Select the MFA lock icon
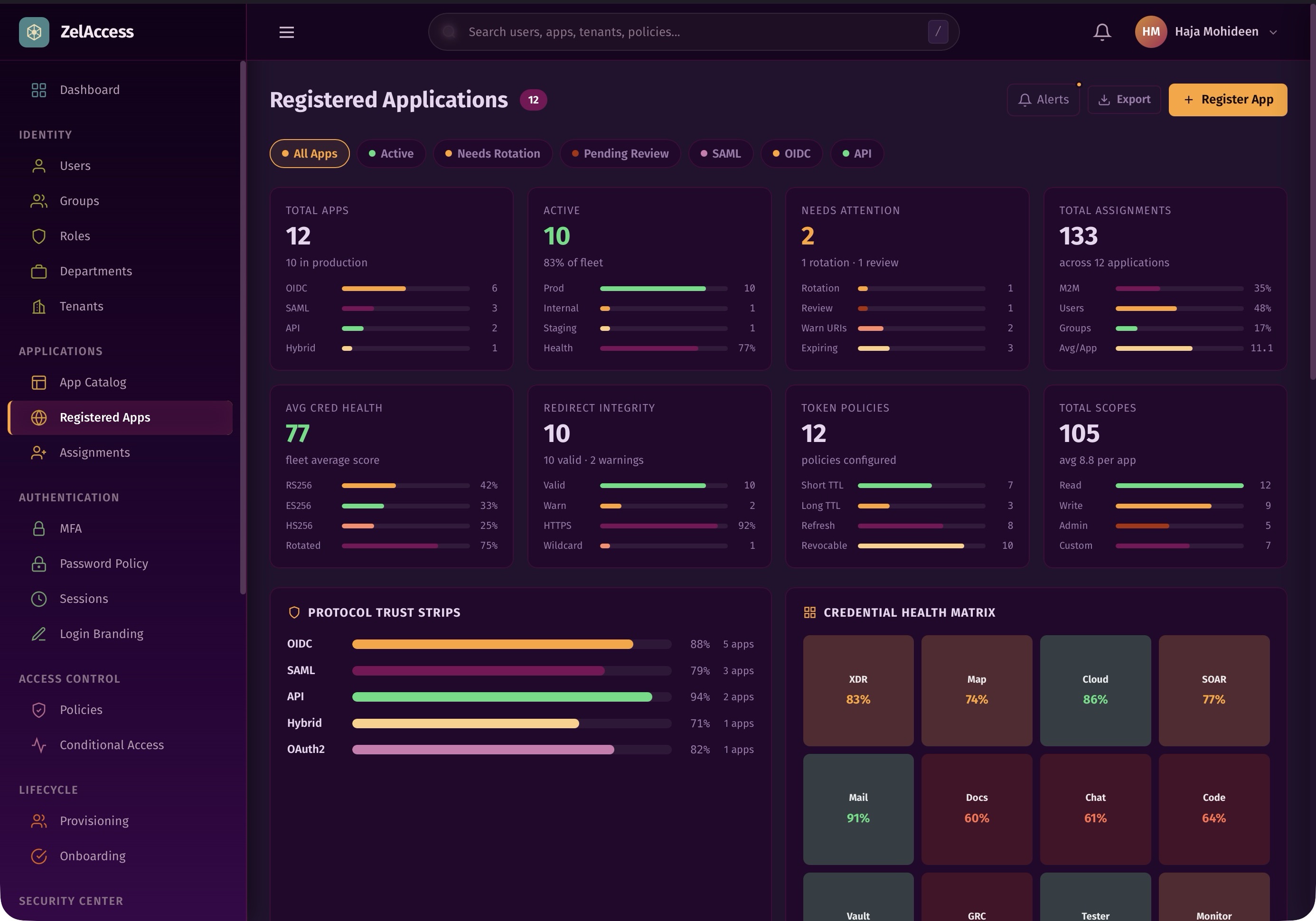 [x=38, y=528]
